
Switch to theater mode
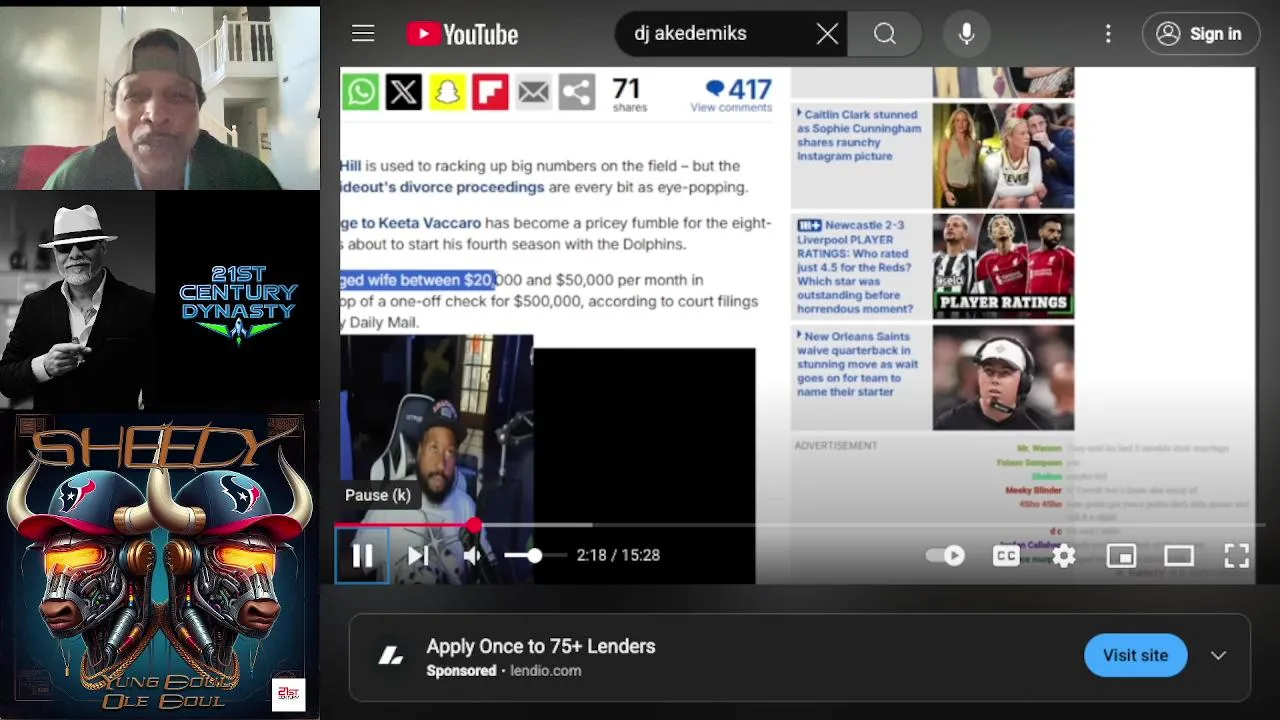pyautogui.click(x=1179, y=555)
